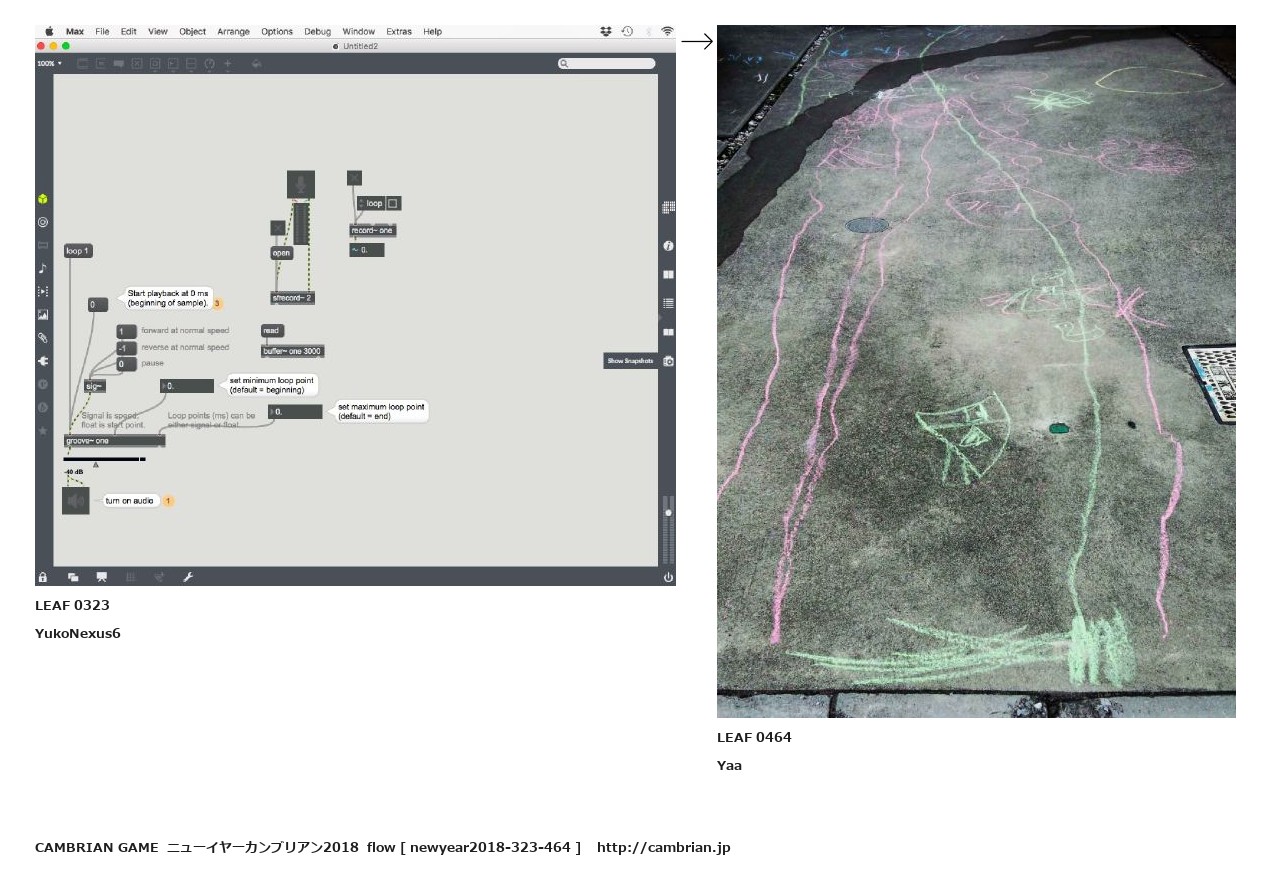Enable the toggle above the open message
This screenshot has height=872, width=1271.
pyautogui.click(x=278, y=228)
